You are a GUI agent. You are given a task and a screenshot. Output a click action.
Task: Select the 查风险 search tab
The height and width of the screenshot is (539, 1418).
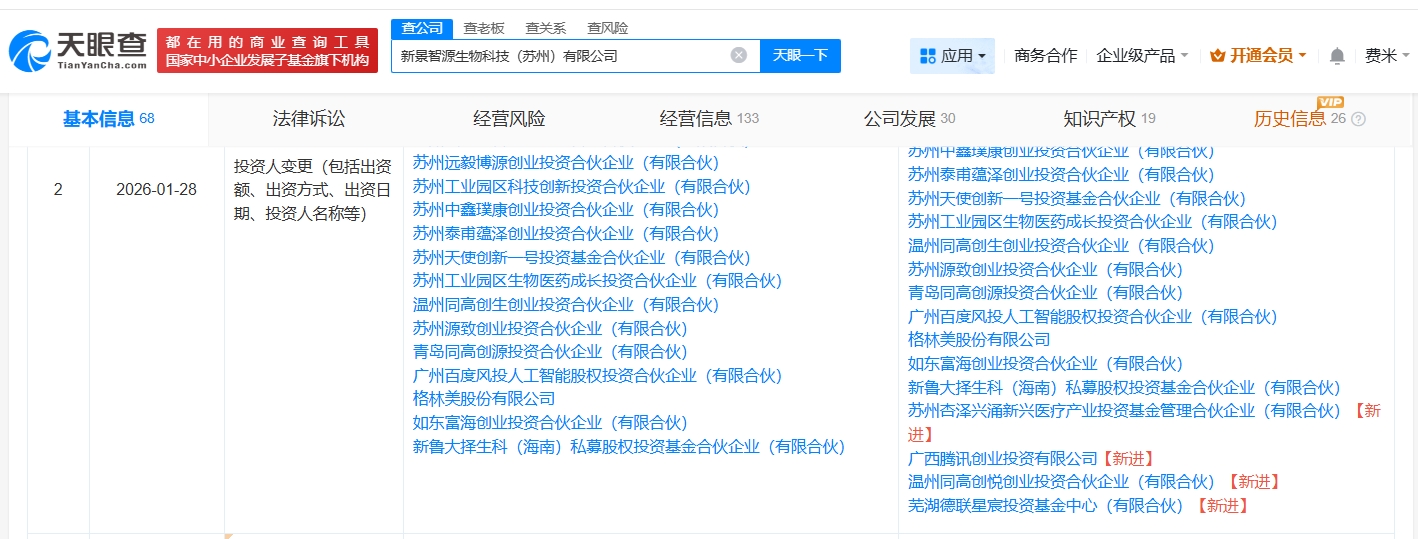607,28
